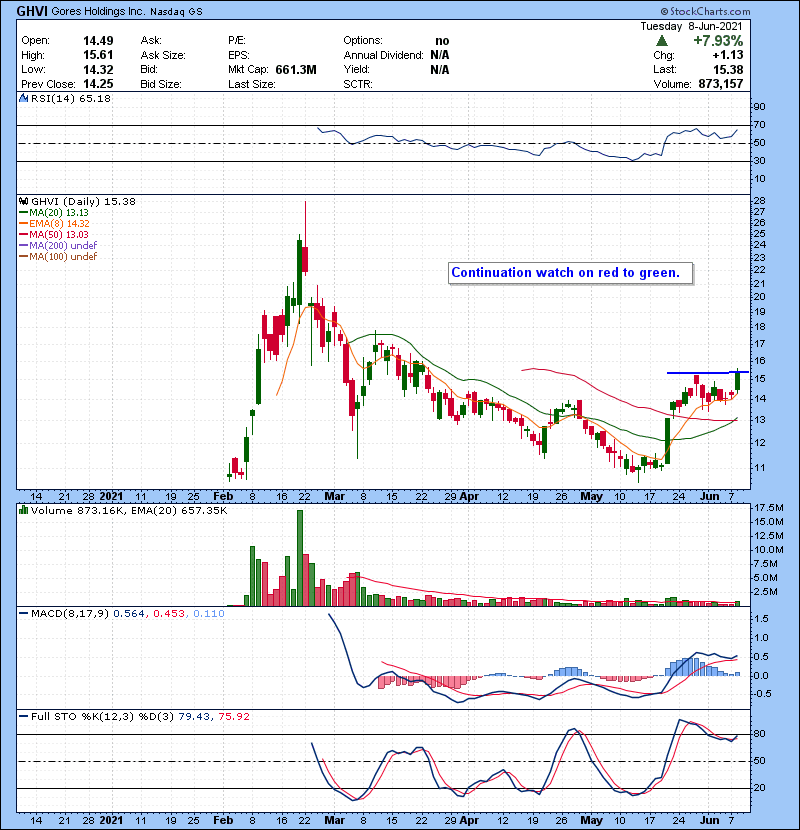Viewport: 800px width, 830px height.
Task: Click the MACD value 0.564
Action: pos(129,614)
